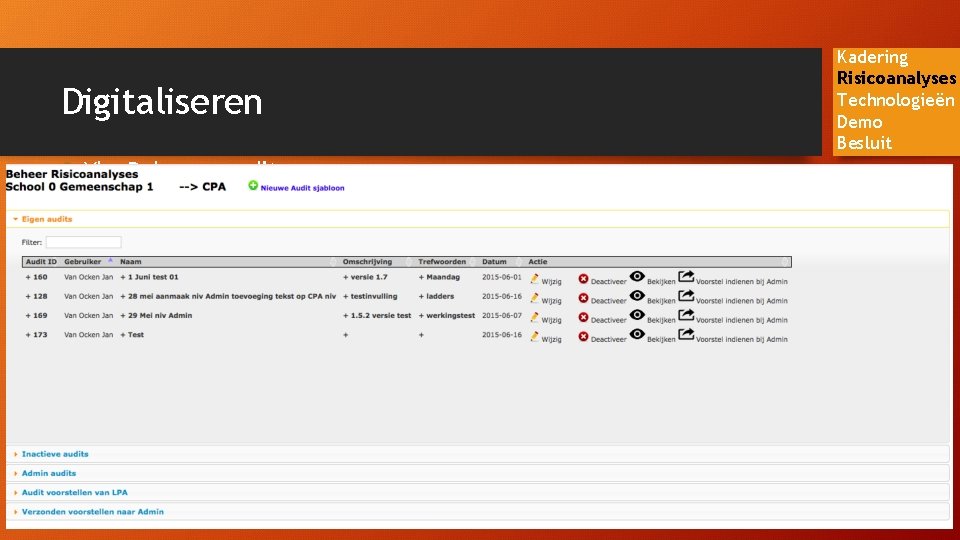960x540 pixels.
Task: Click the eye Bekijken icon for audit 160
Action: coord(637,277)
